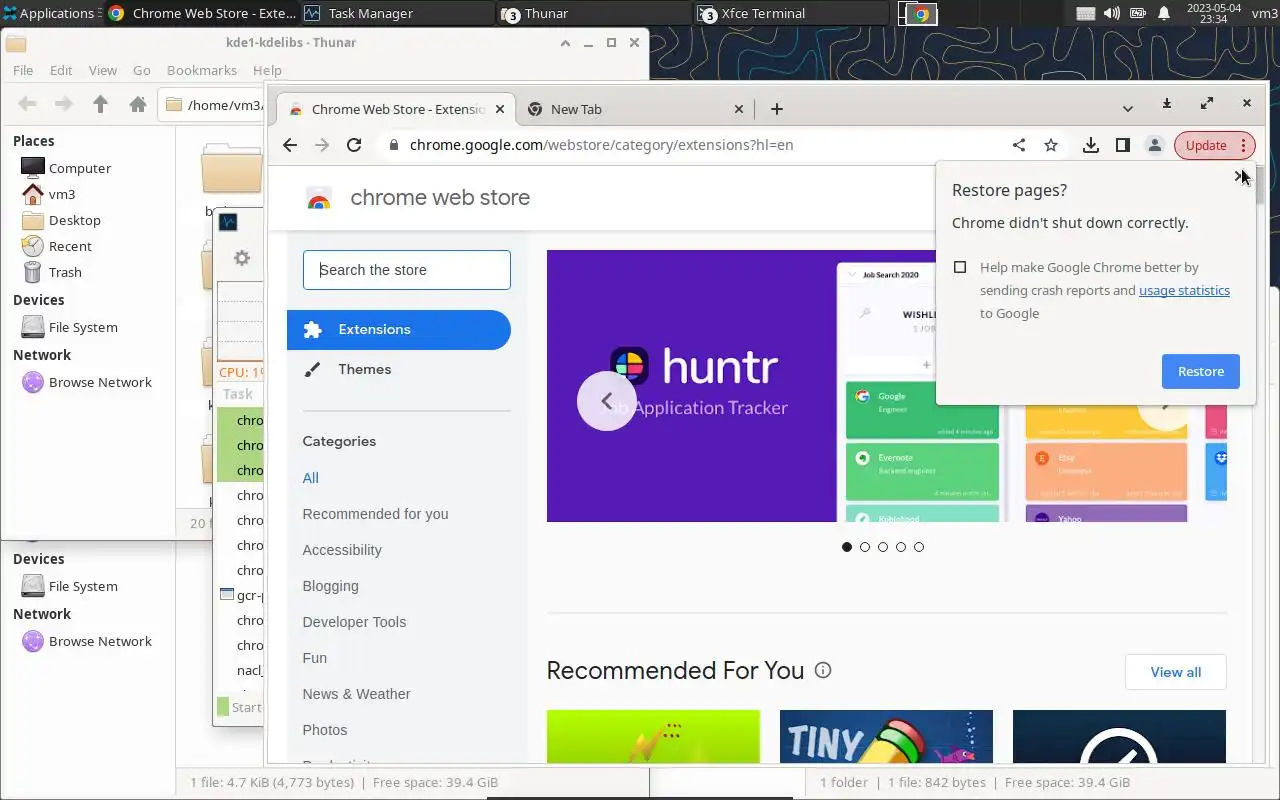The height and width of the screenshot is (800, 1280).
Task: Open Thunar Bookmarks menu
Action: 202,70
